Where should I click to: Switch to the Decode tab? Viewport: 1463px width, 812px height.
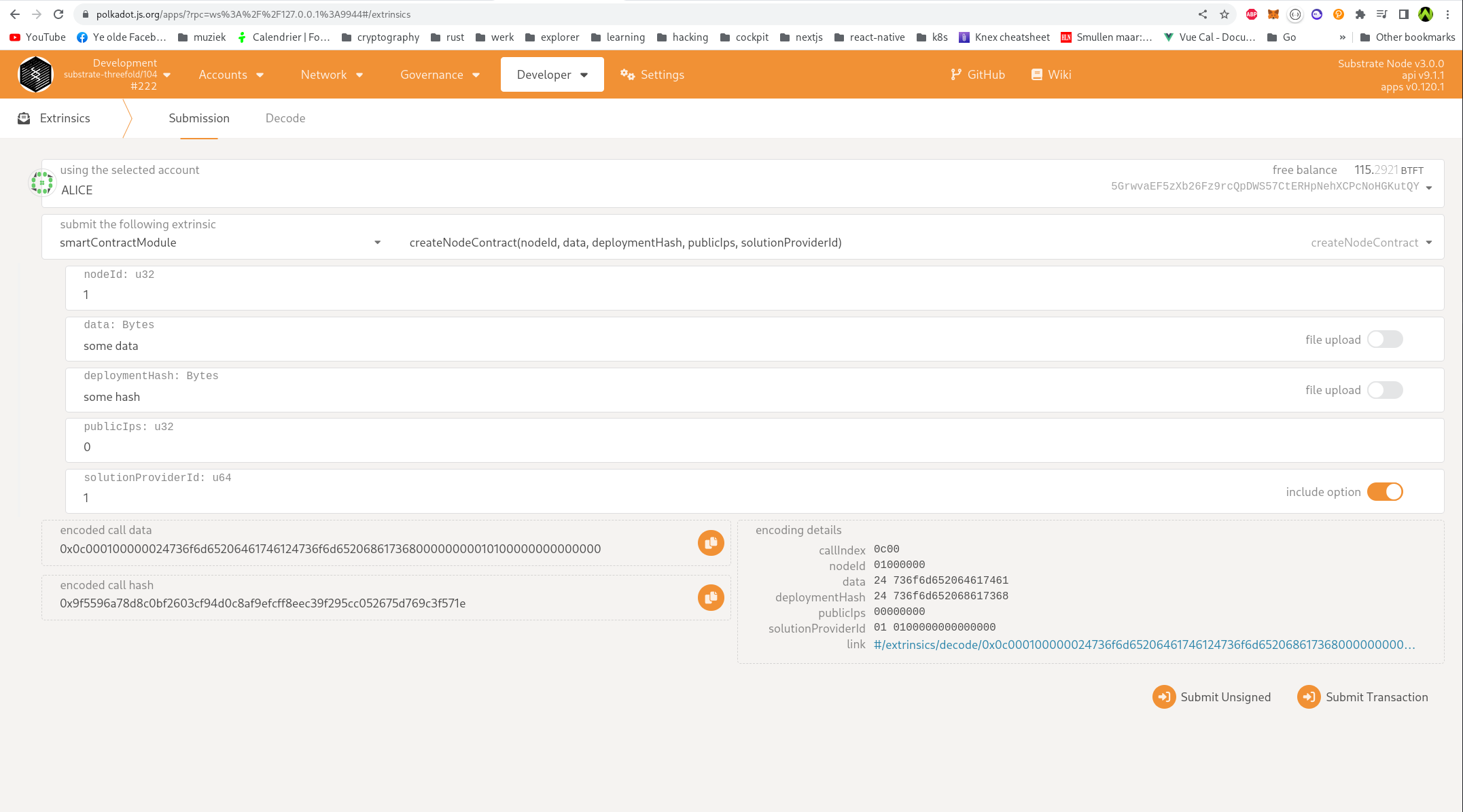285,118
